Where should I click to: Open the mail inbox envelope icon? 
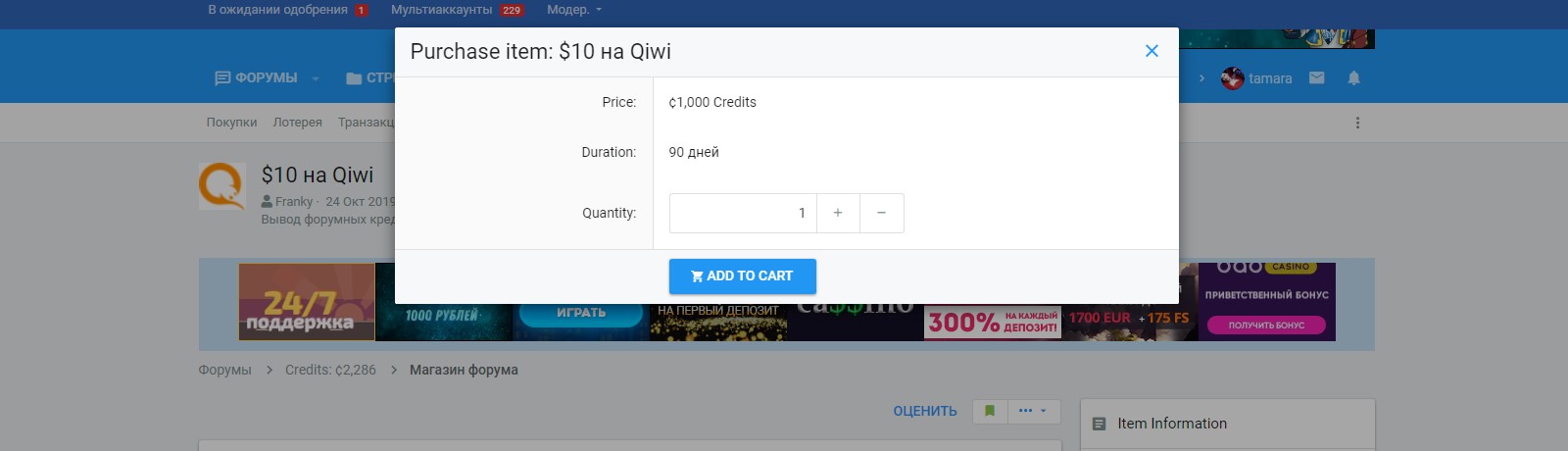click(1317, 78)
